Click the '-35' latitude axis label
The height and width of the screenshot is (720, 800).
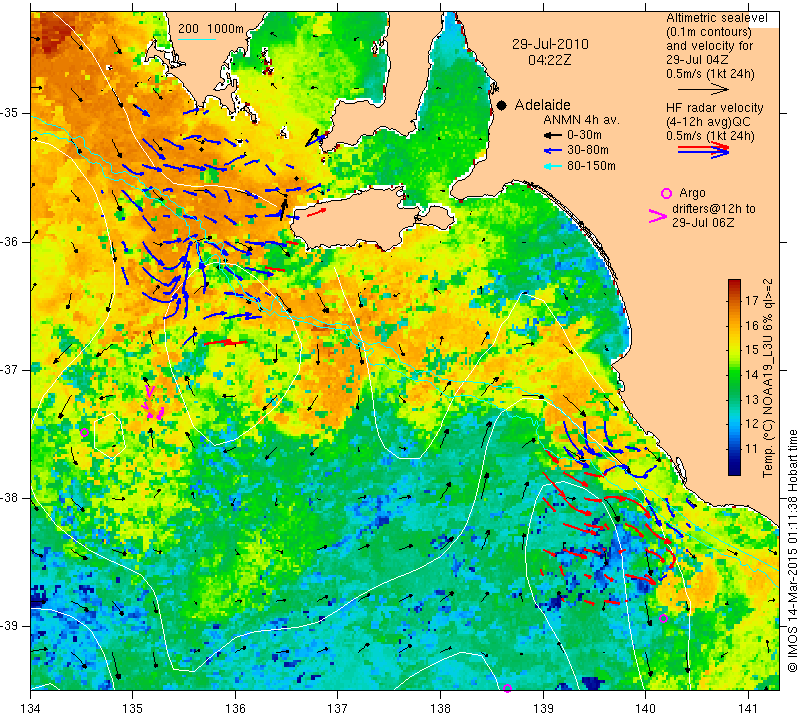[x=11, y=113]
